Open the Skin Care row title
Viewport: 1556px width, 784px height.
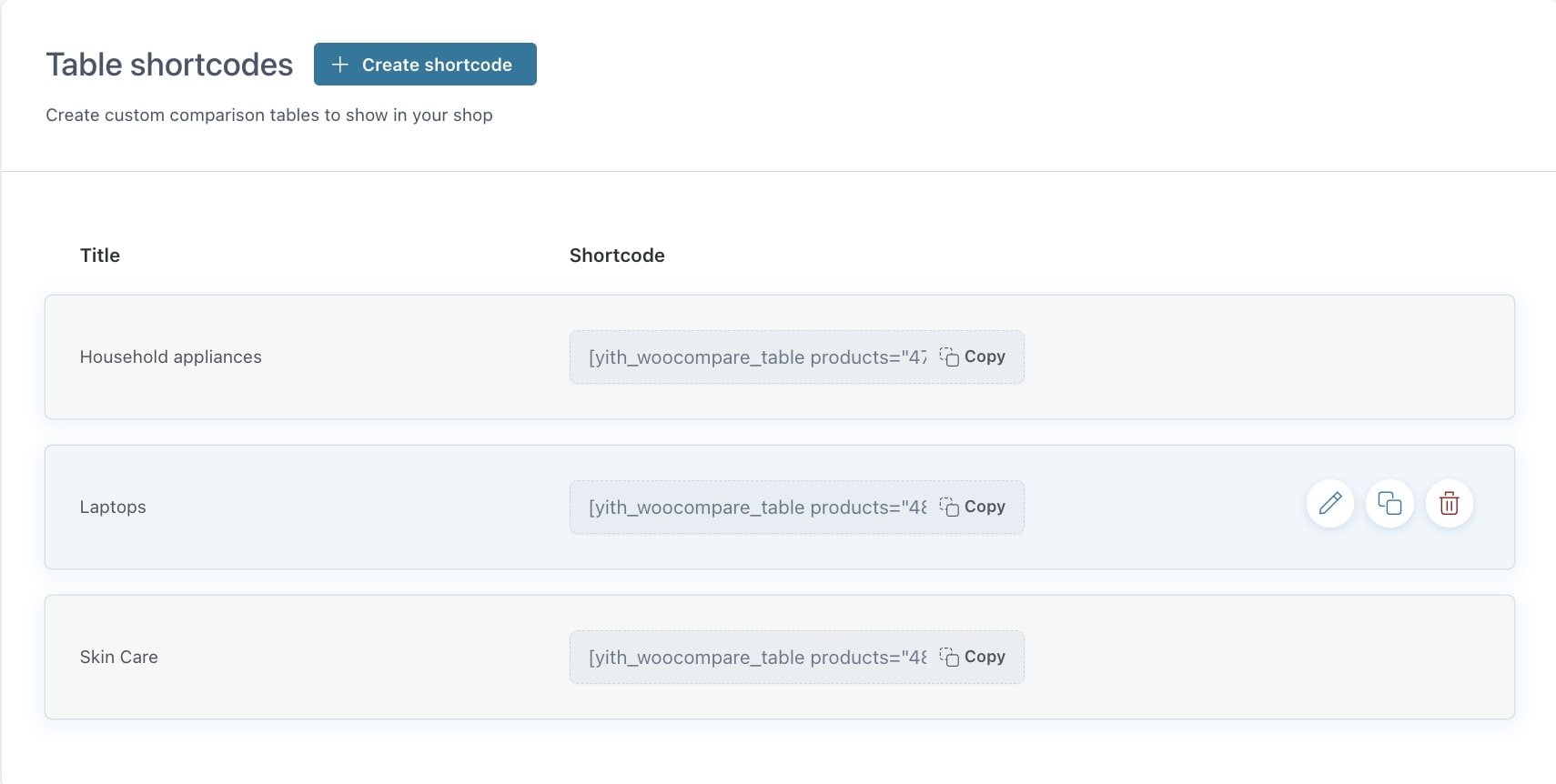coord(119,657)
